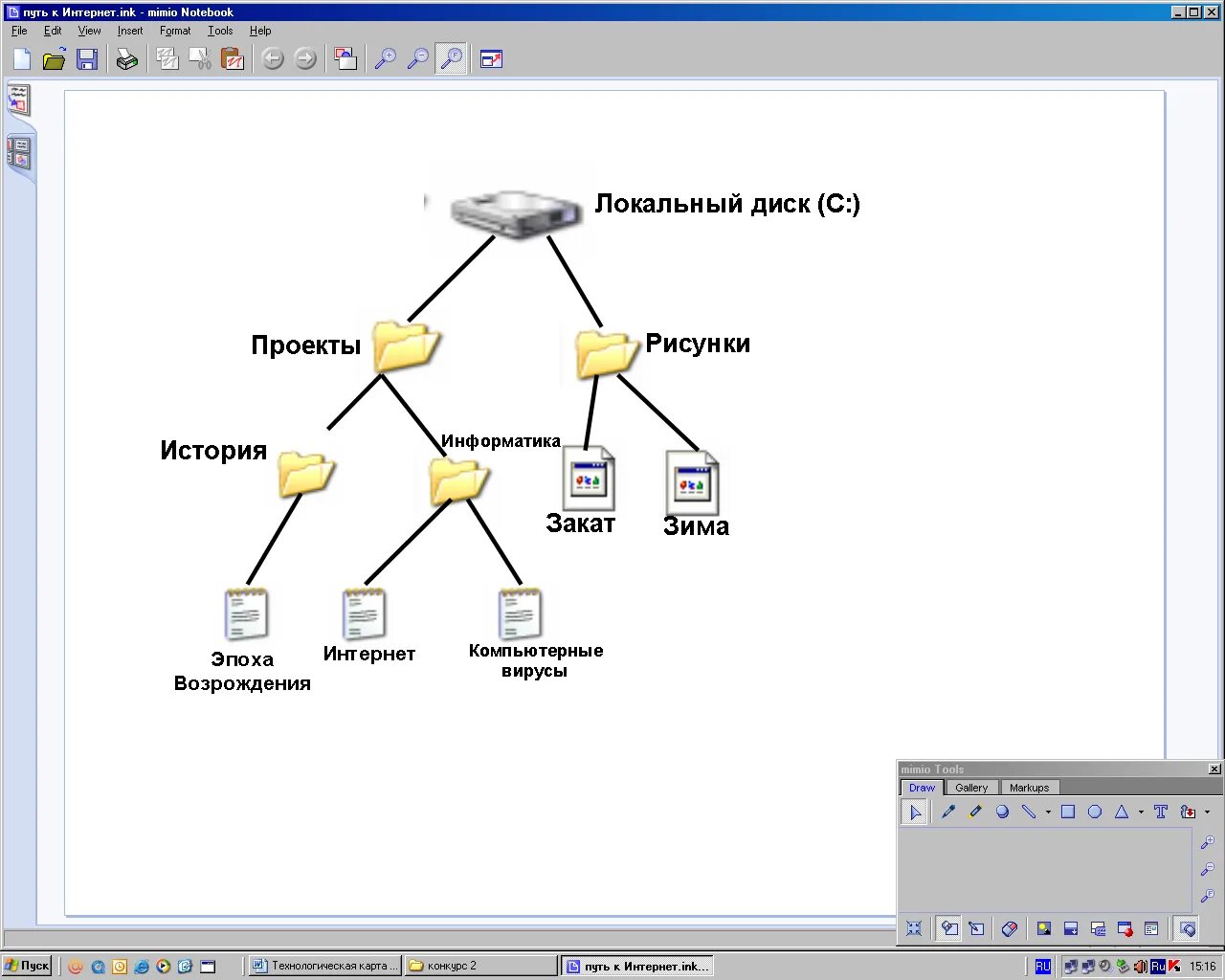Screen dimensions: 1225x980
Task: Click the Пуск start button
Action: click(x=27, y=966)
